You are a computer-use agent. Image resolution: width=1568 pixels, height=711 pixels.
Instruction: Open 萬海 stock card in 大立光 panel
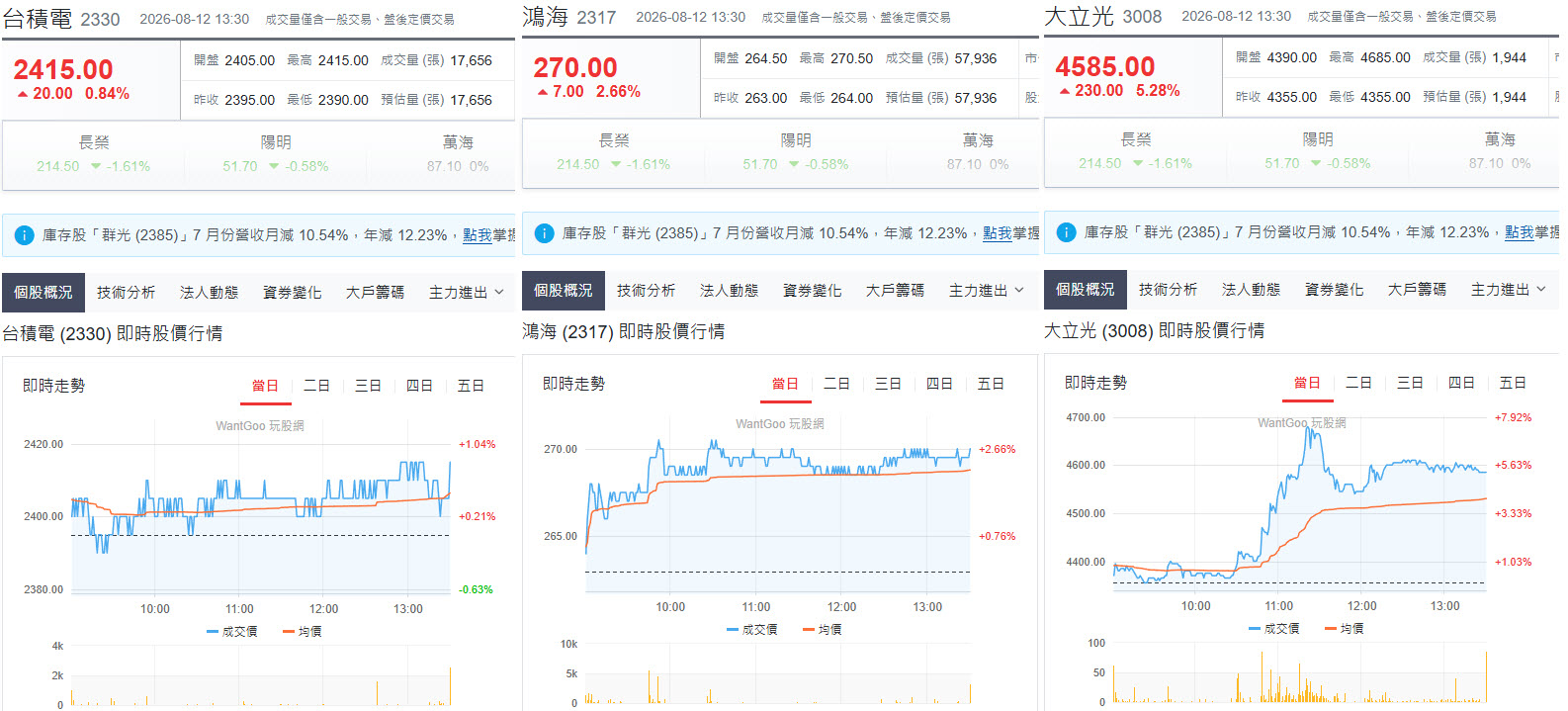point(1500,151)
